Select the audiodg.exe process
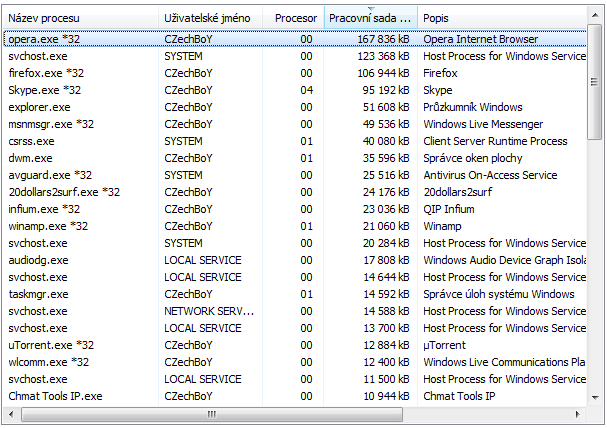Screen dimensions: 607x428 [x=295, y=260]
